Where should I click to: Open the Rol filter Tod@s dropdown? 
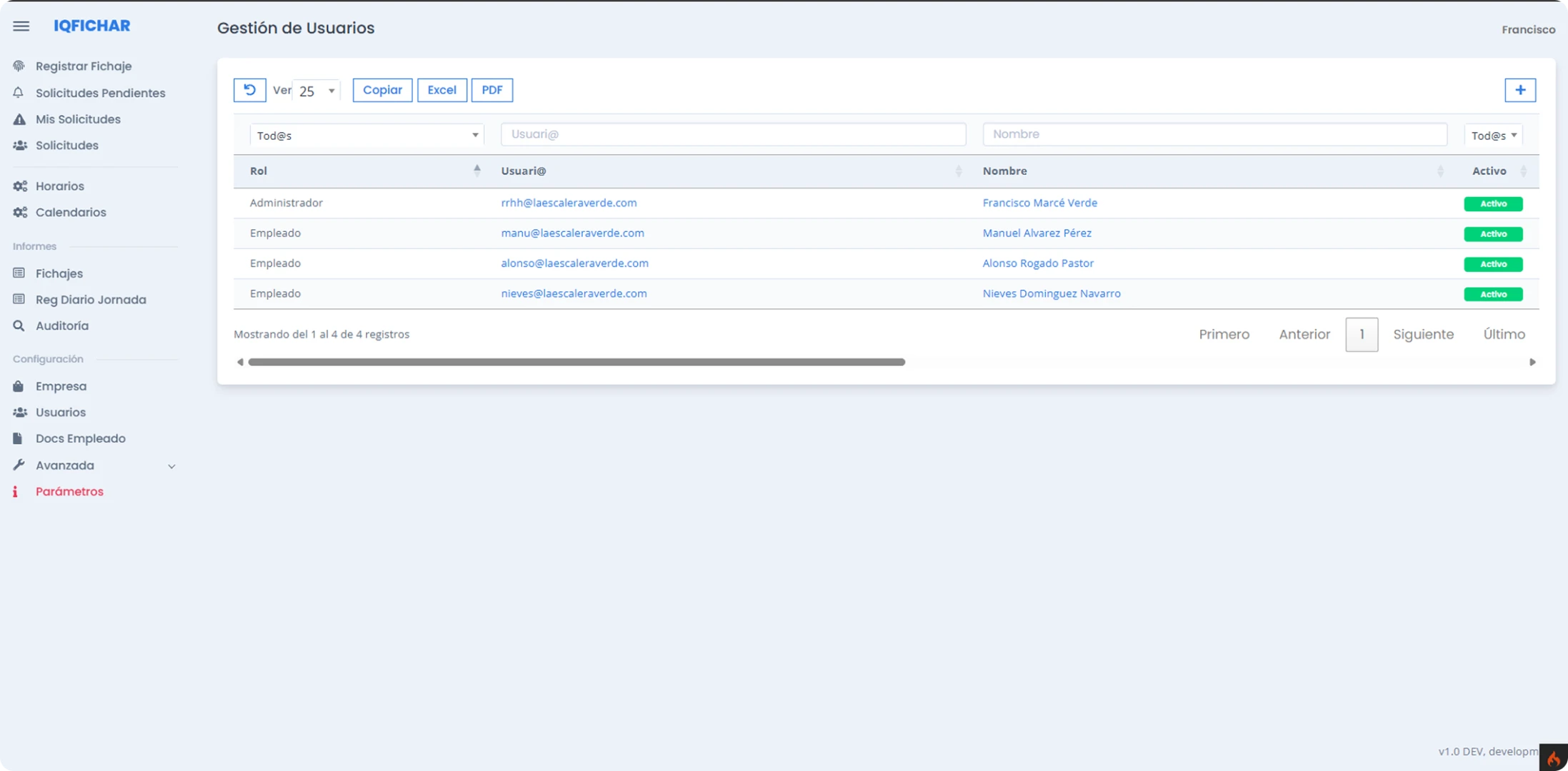[366, 135]
